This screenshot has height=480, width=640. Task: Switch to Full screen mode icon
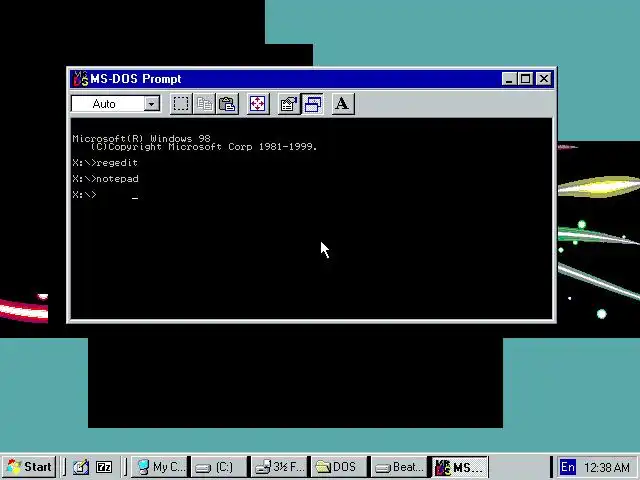pos(258,104)
